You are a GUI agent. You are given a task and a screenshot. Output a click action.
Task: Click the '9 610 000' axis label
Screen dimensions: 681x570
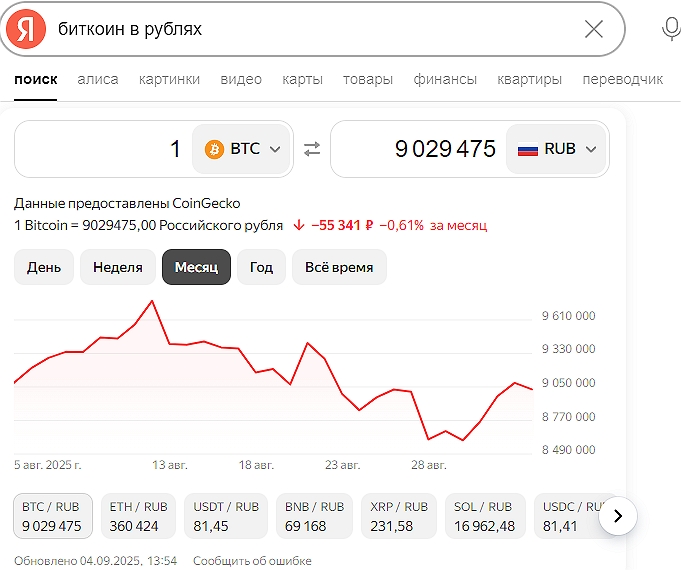click(x=568, y=316)
